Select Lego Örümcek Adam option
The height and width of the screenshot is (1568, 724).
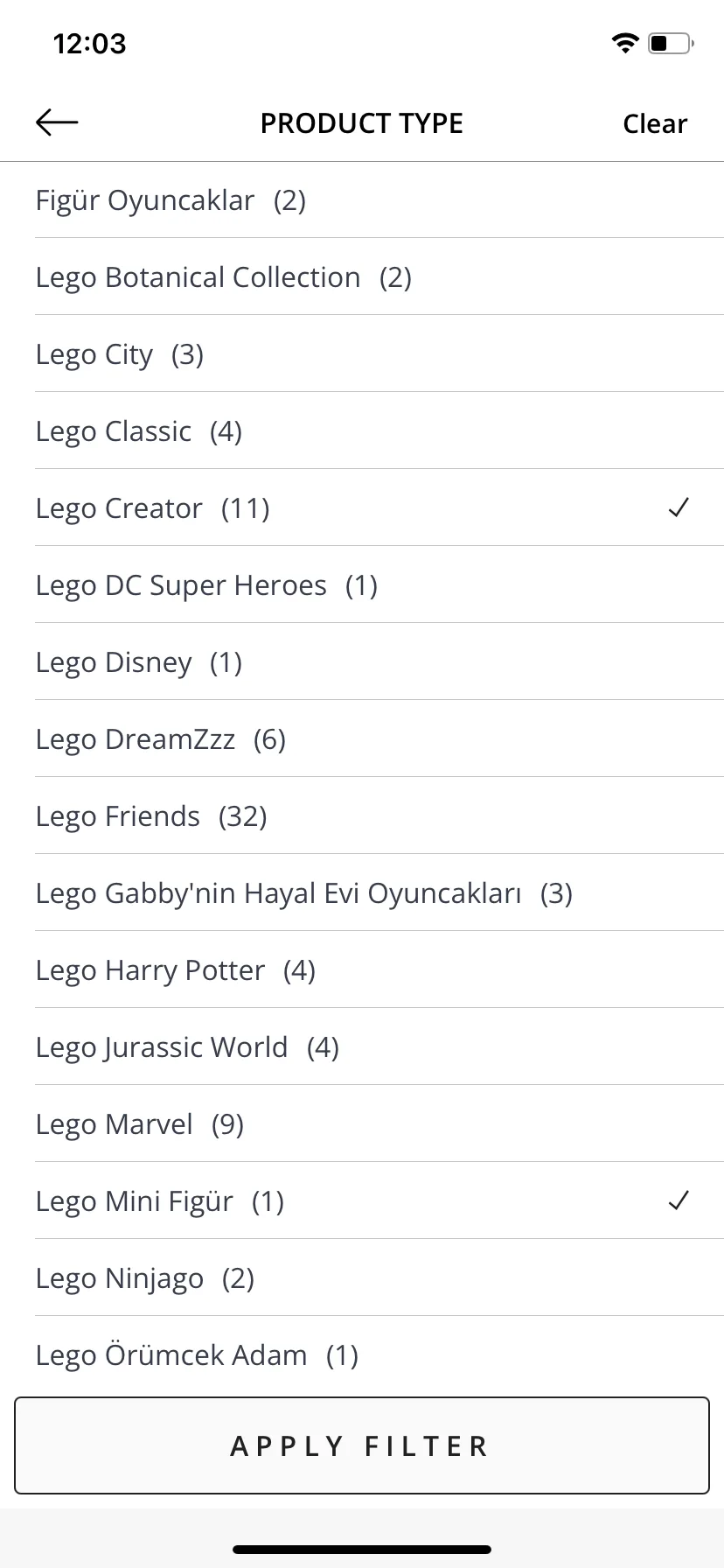click(379, 1354)
